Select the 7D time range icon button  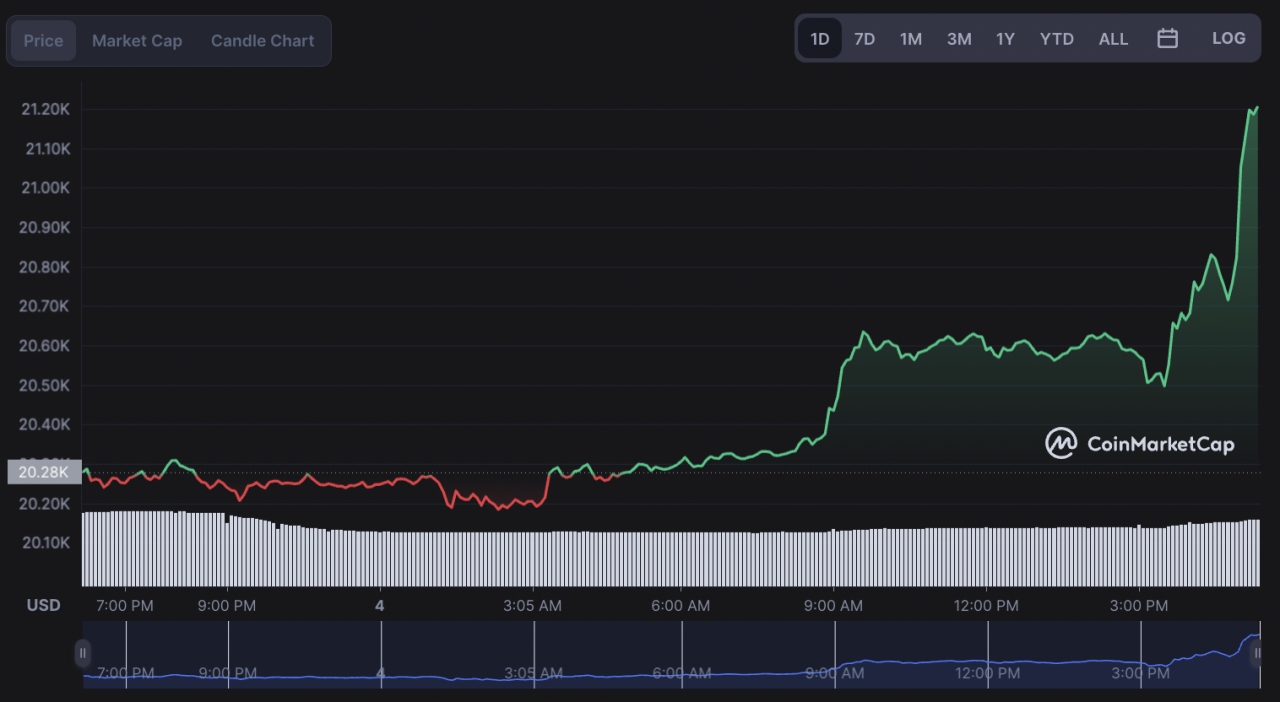[864, 39]
